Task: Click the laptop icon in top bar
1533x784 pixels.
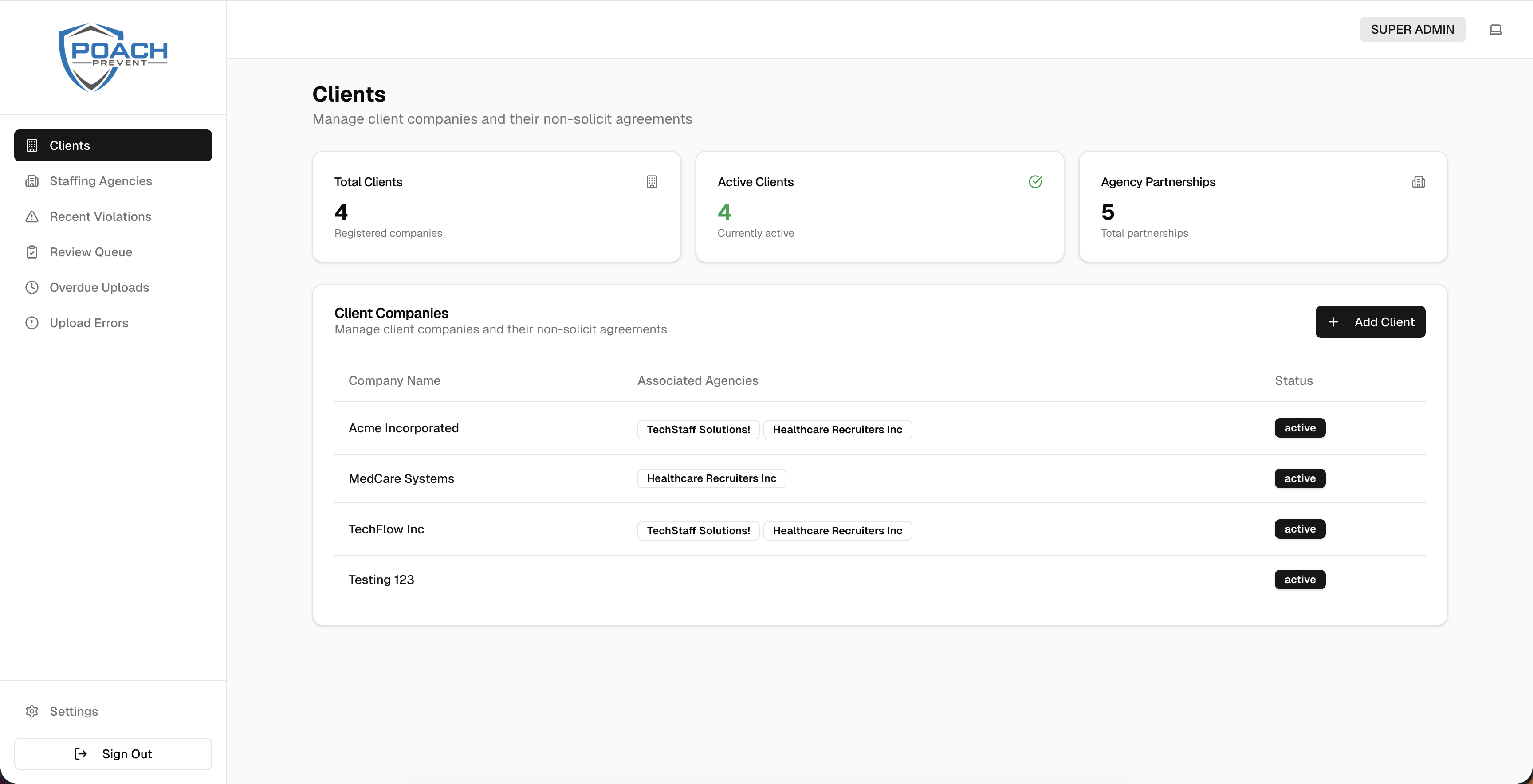Action: point(1495,30)
